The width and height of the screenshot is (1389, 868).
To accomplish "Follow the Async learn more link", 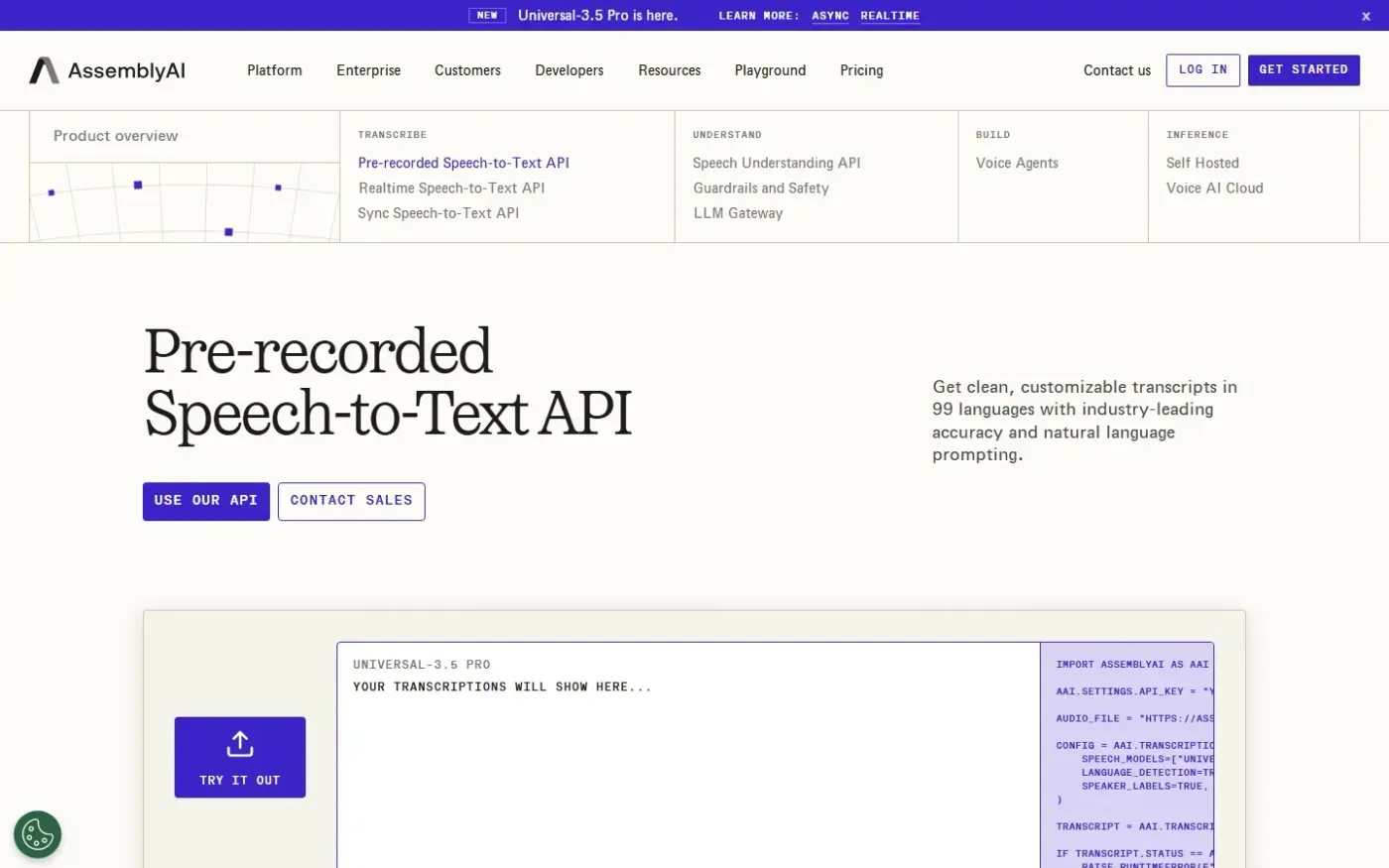I will click(x=830, y=16).
